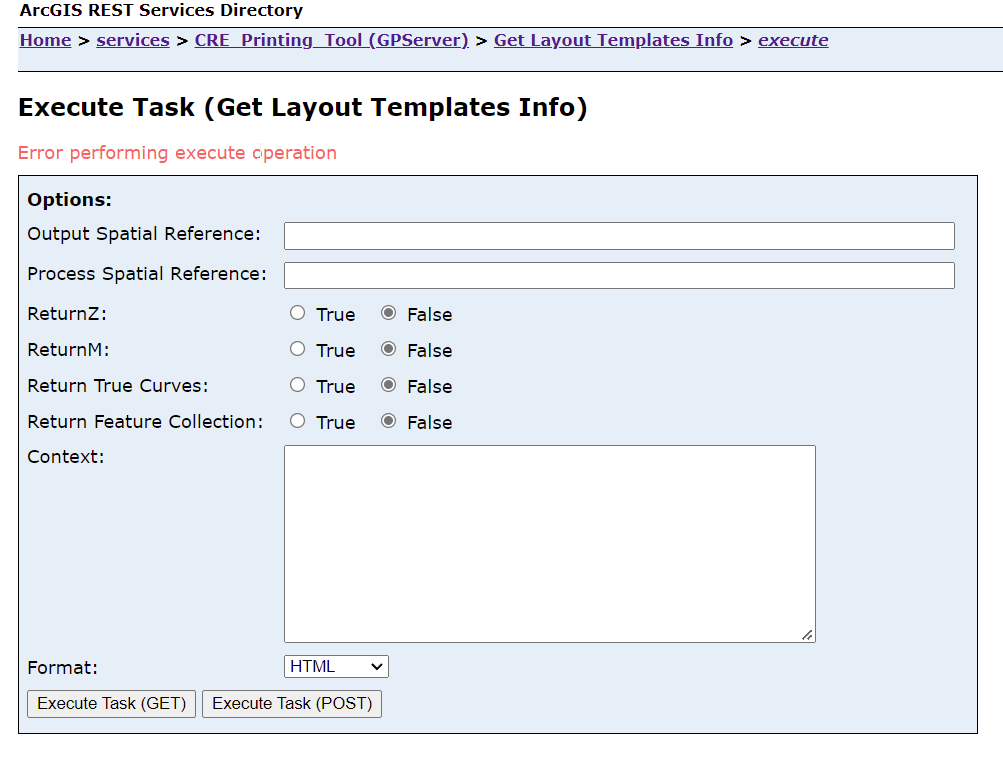Select False for Return Feature Collection
This screenshot has width=1003, height=771.
(x=389, y=421)
